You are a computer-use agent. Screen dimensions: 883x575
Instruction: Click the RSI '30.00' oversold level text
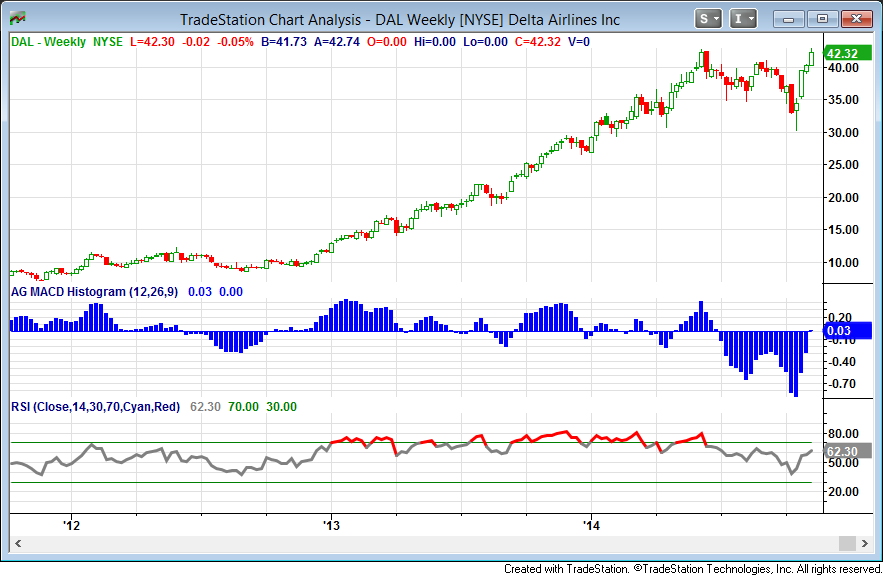[x=281, y=407]
